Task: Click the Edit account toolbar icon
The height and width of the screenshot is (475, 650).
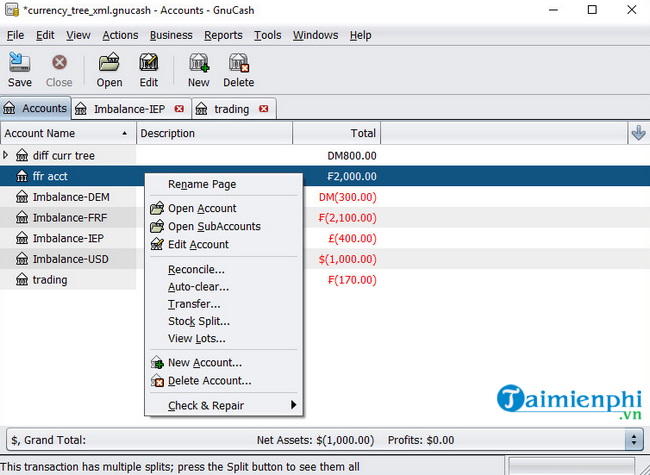Action: tap(148, 63)
